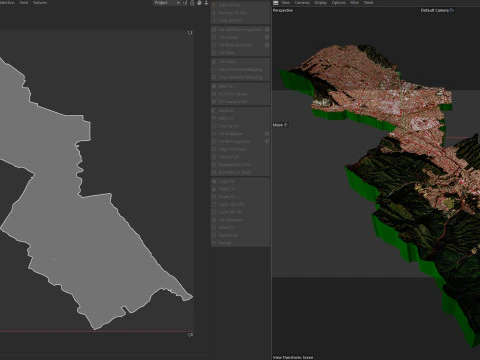Click Fit UV to Canvas
The image size is (480, 360).
(x=240, y=94)
